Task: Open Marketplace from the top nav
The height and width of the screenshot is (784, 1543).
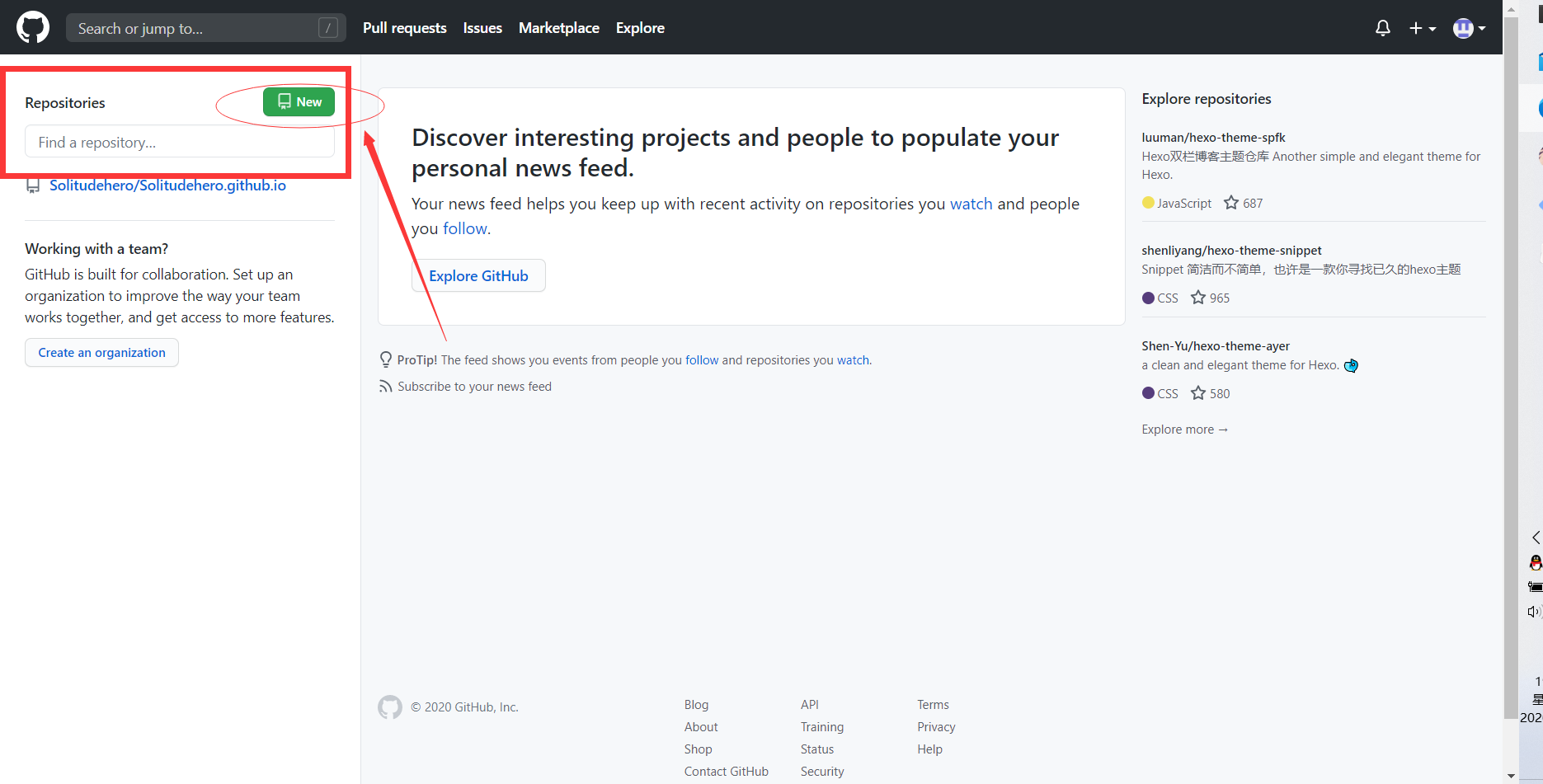Action: [559, 28]
